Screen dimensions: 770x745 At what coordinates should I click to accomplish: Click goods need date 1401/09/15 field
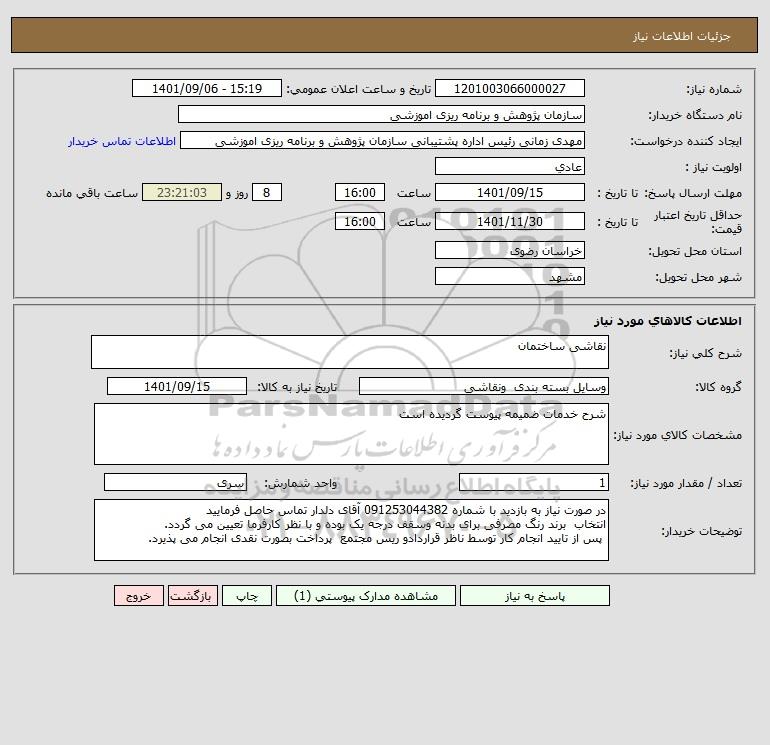[177, 386]
